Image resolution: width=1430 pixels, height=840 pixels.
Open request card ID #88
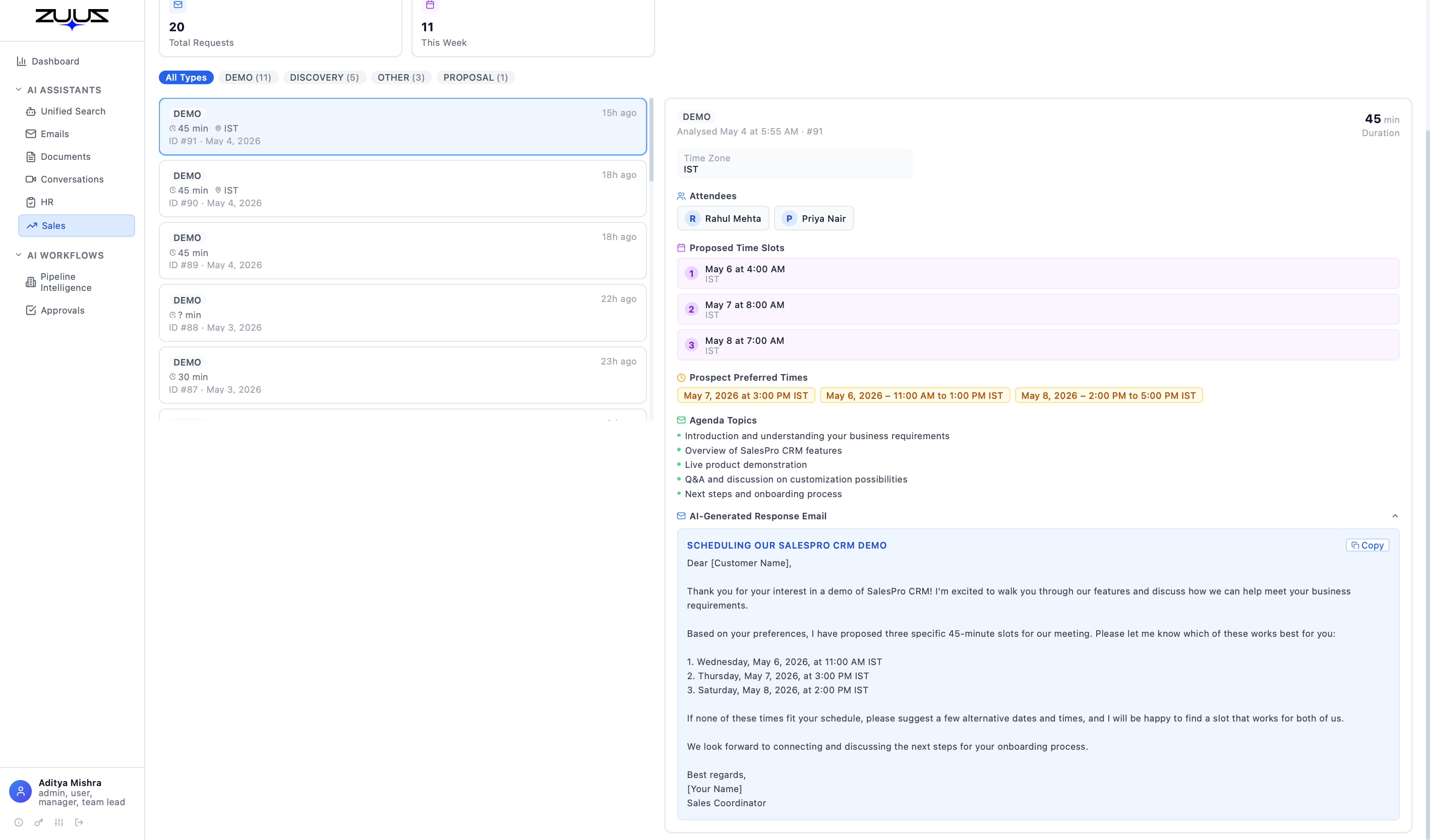coord(402,313)
